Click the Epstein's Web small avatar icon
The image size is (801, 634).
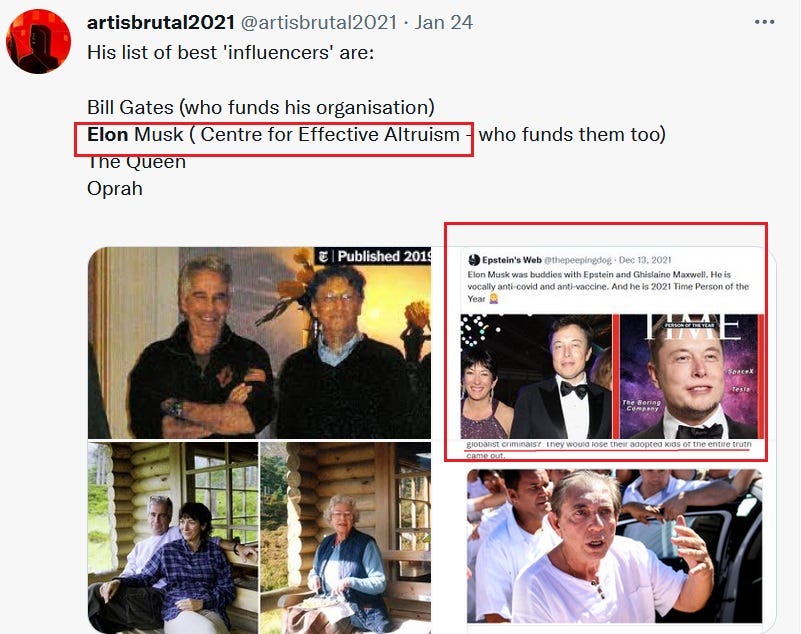pos(474,260)
